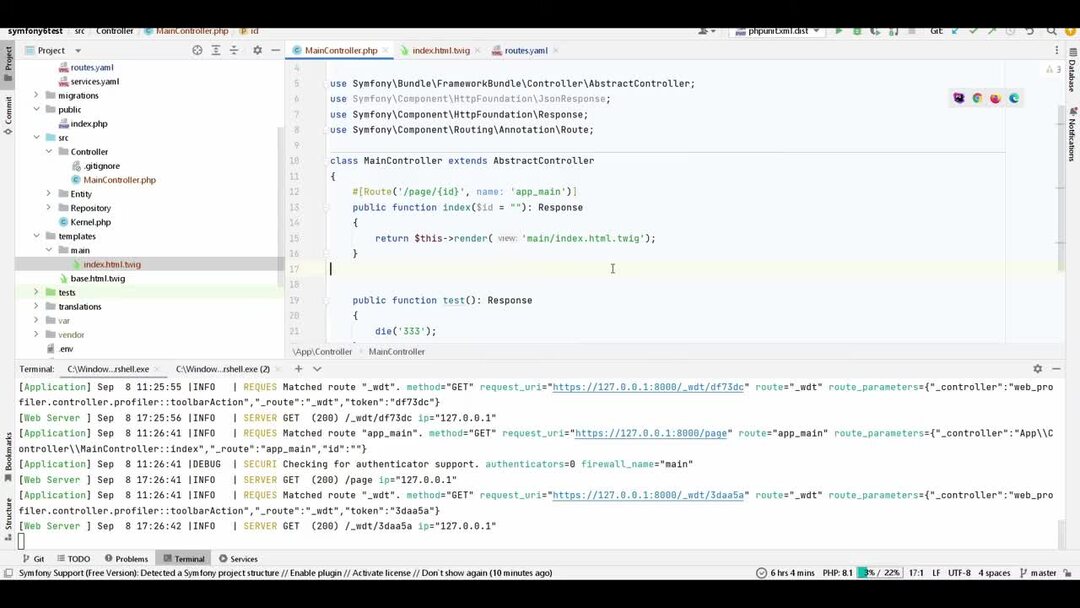Open Git history clock icon
This screenshot has height=608, width=1080.
[x=1010, y=31]
